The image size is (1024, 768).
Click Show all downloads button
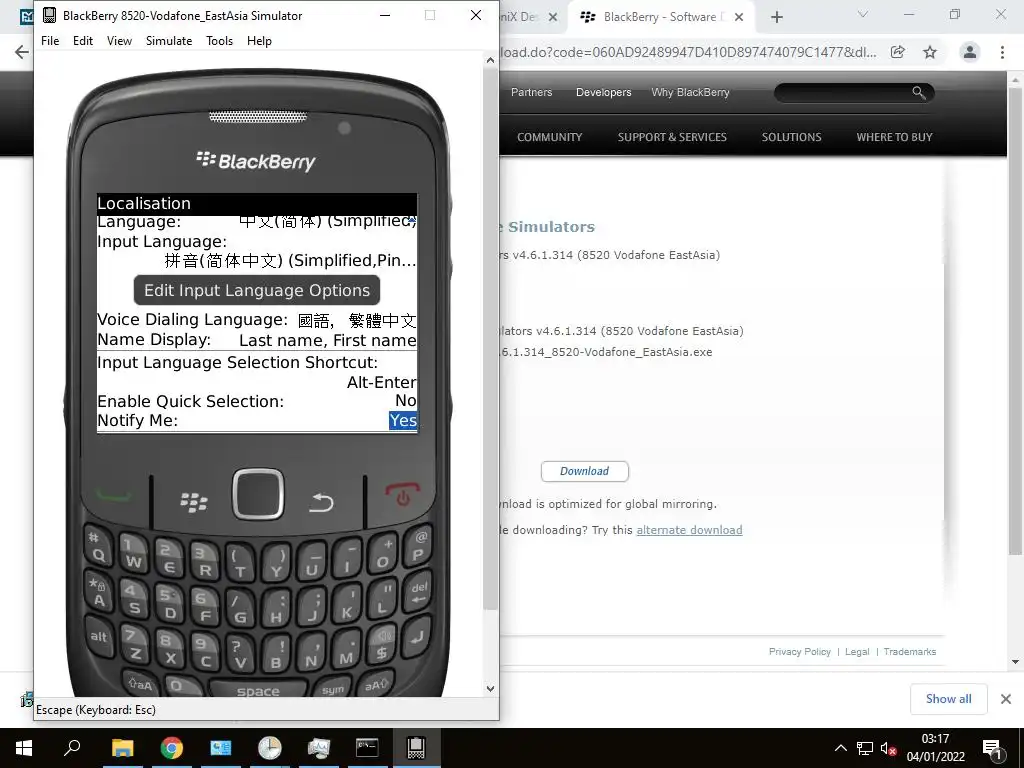[948, 699]
